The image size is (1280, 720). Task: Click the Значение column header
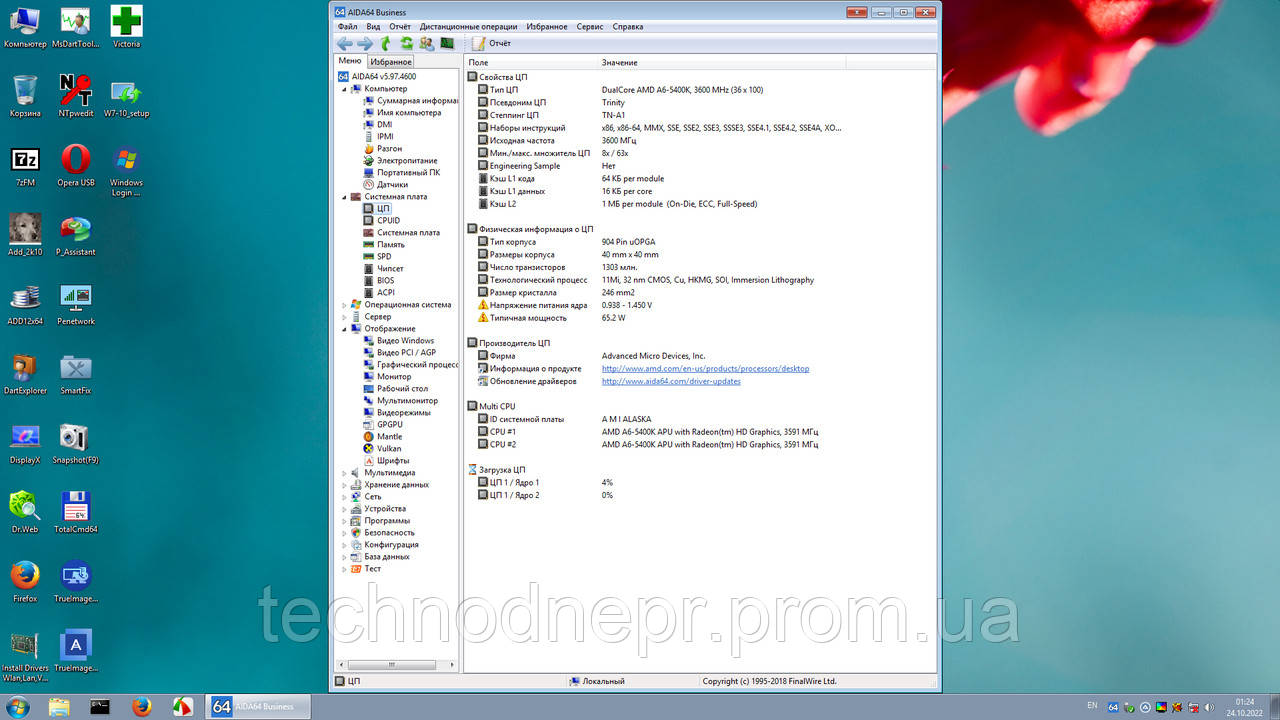pos(723,63)
